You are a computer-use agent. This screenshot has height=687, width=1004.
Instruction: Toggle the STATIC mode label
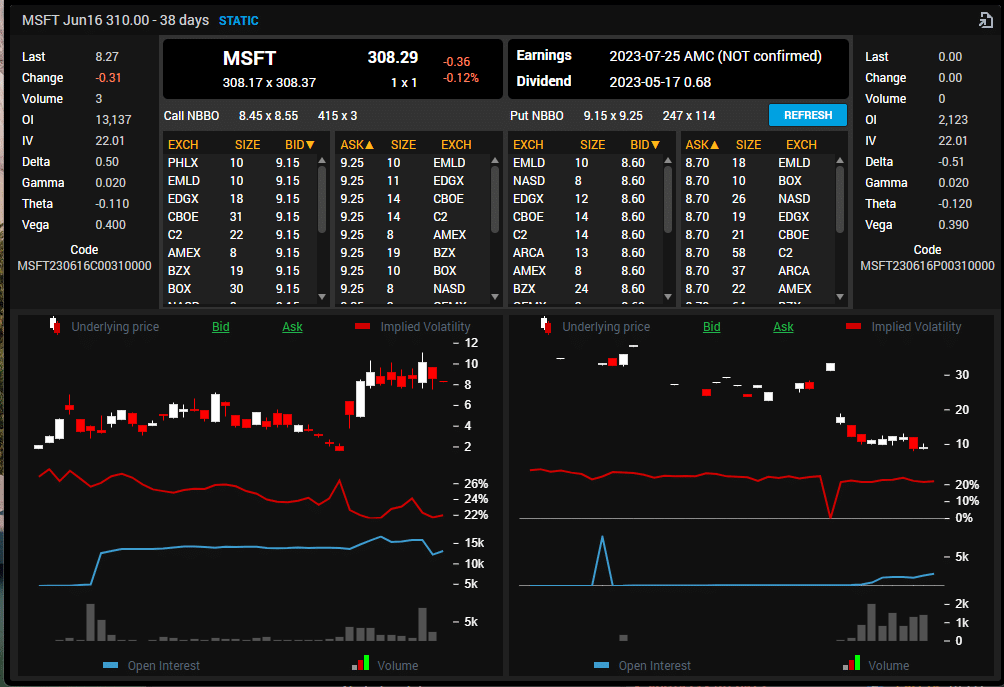(x=239, y=20)
